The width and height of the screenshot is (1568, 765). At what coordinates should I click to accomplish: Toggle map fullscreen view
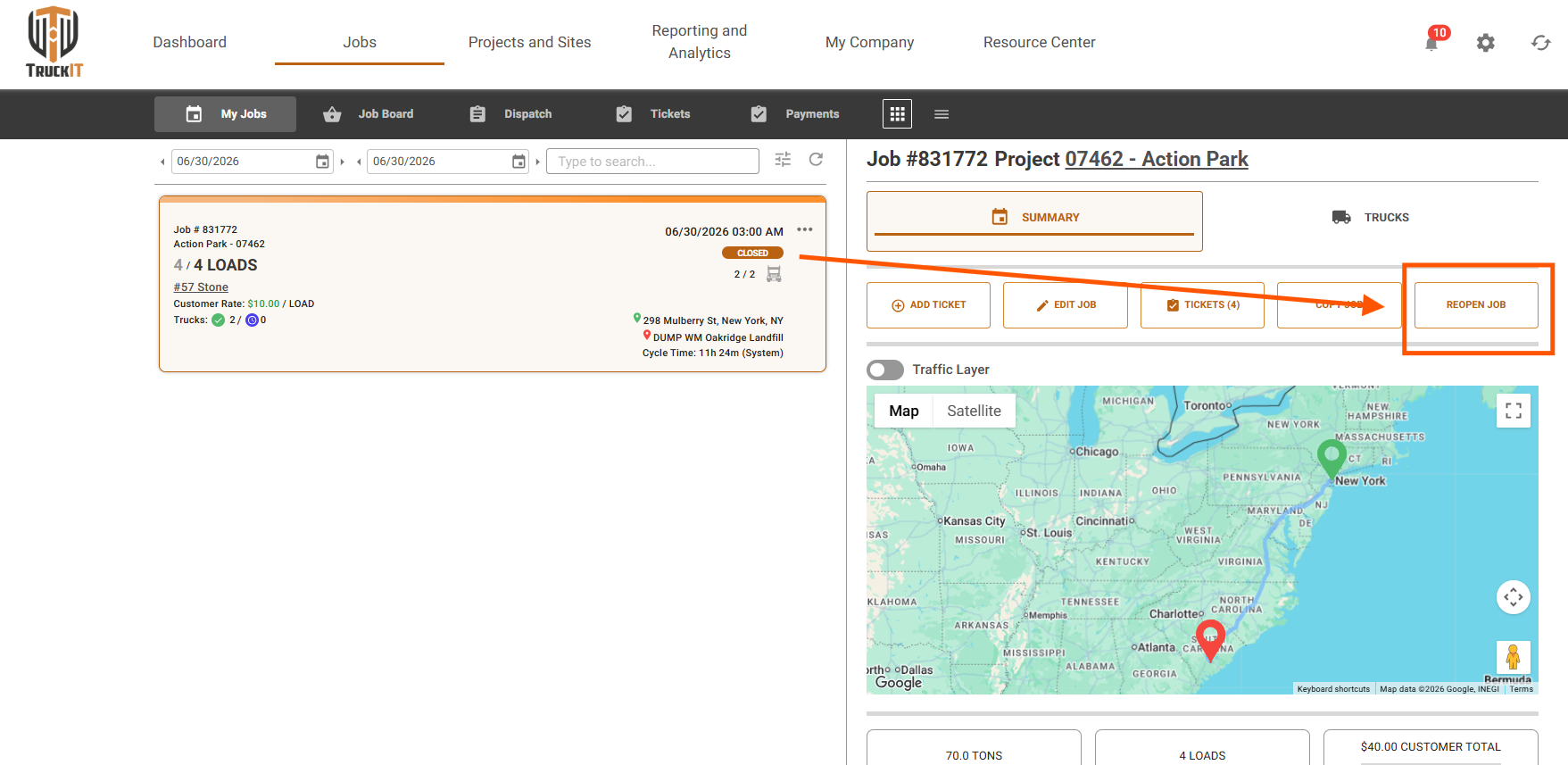point(1514,411)
